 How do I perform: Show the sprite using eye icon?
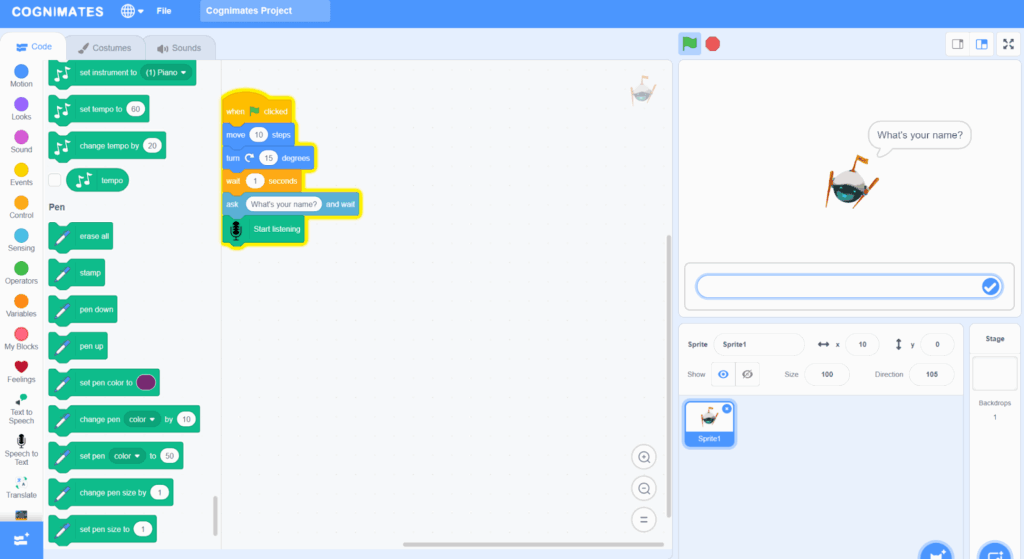tap(723, 374)
